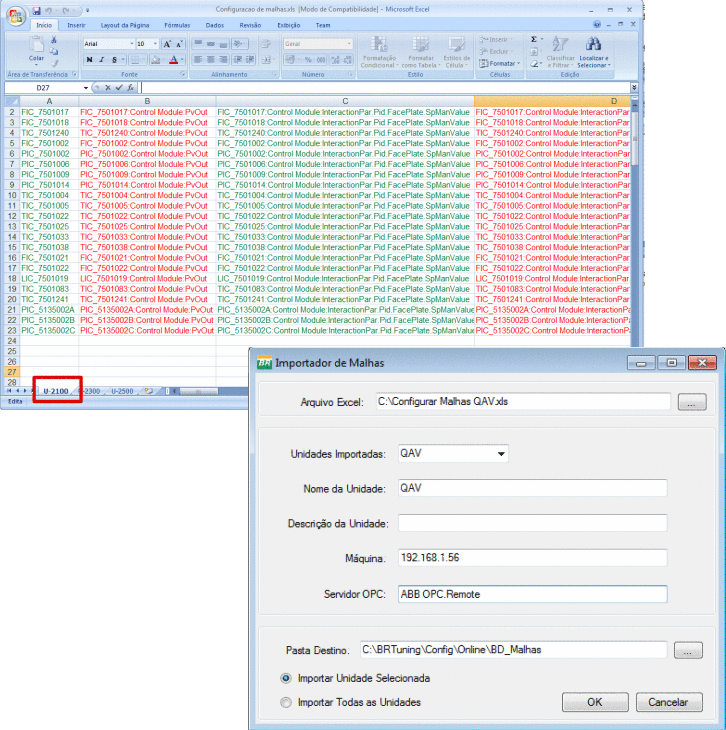This screenshot has height=730, width=726.
Task: Click the Colar paste icon
Action: (37, 46)
